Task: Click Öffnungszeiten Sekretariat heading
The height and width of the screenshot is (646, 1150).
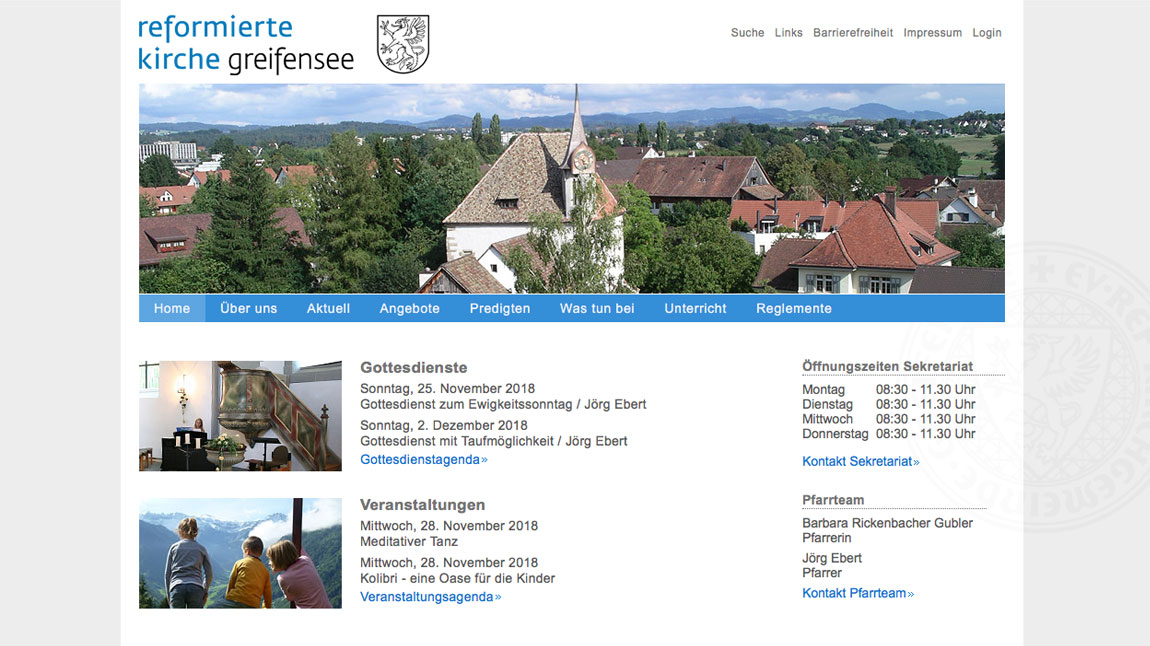Action: (887, 366)
